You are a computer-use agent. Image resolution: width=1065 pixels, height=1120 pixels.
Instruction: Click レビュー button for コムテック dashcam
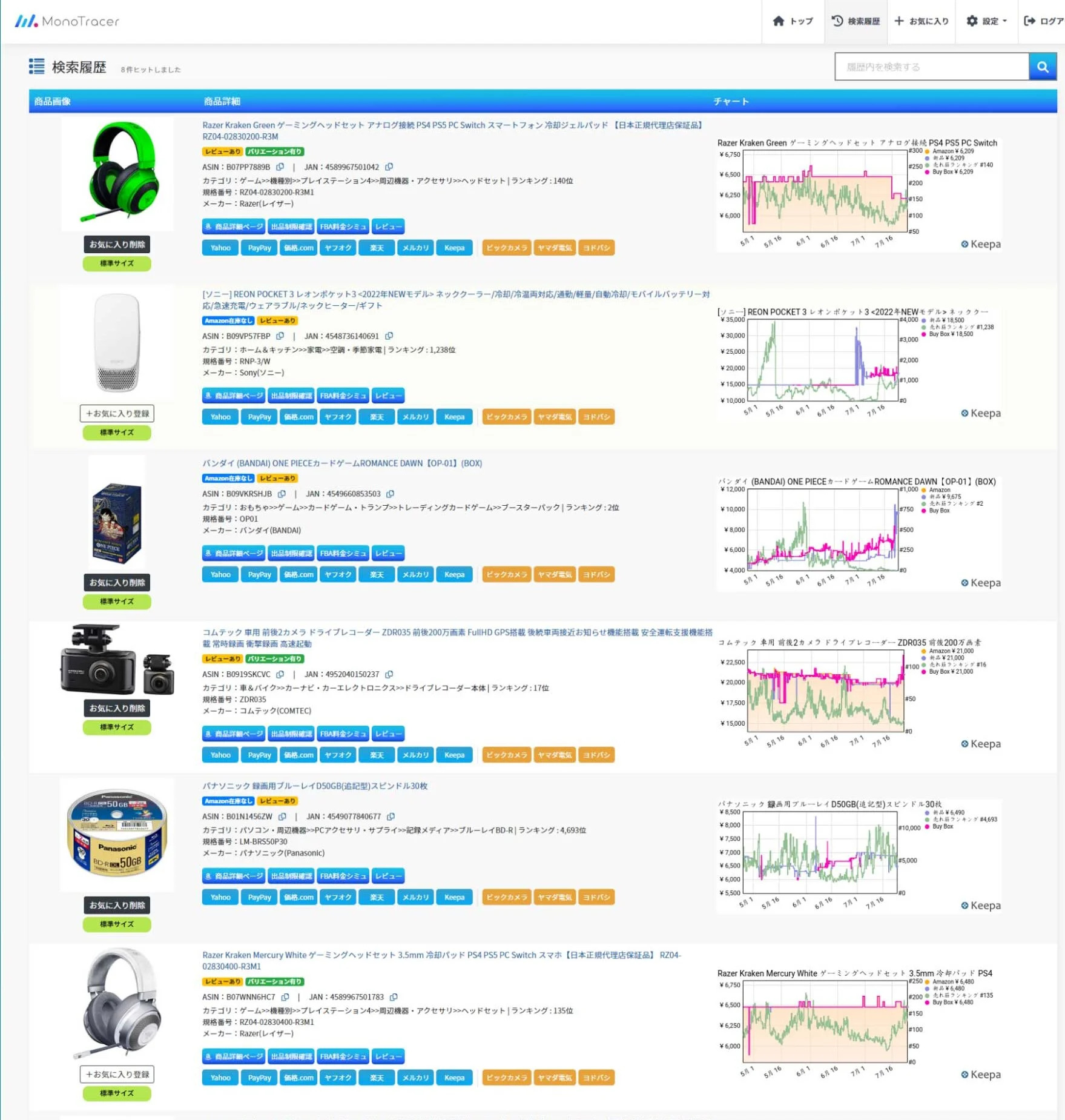click(388, 734)
